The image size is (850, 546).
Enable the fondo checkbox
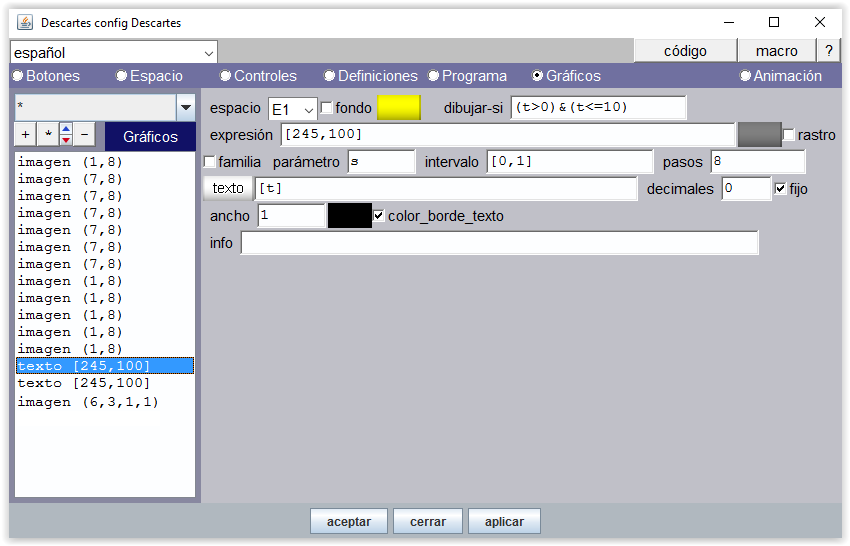point(327,108)
